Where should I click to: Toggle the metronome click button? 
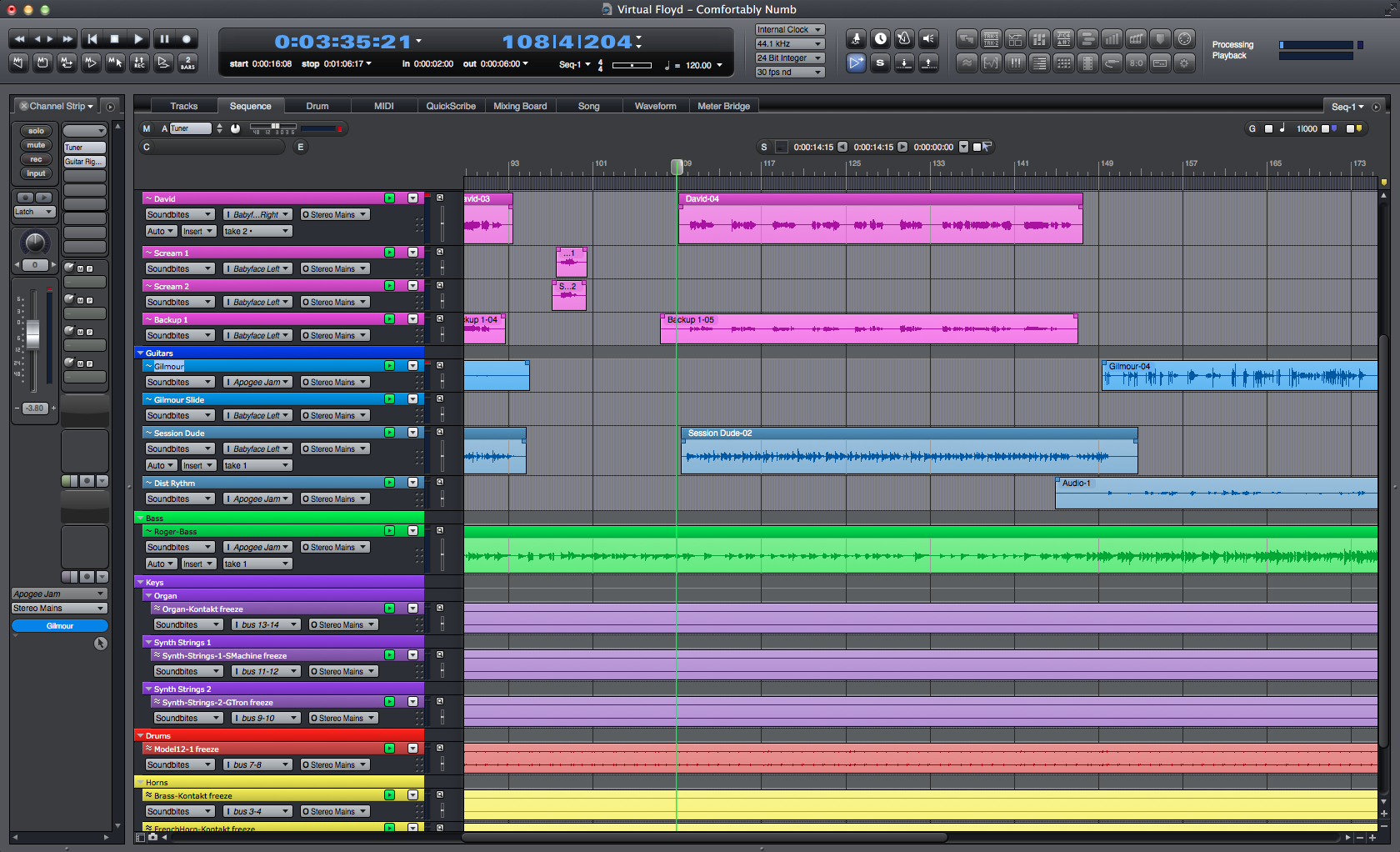(904, 38)
